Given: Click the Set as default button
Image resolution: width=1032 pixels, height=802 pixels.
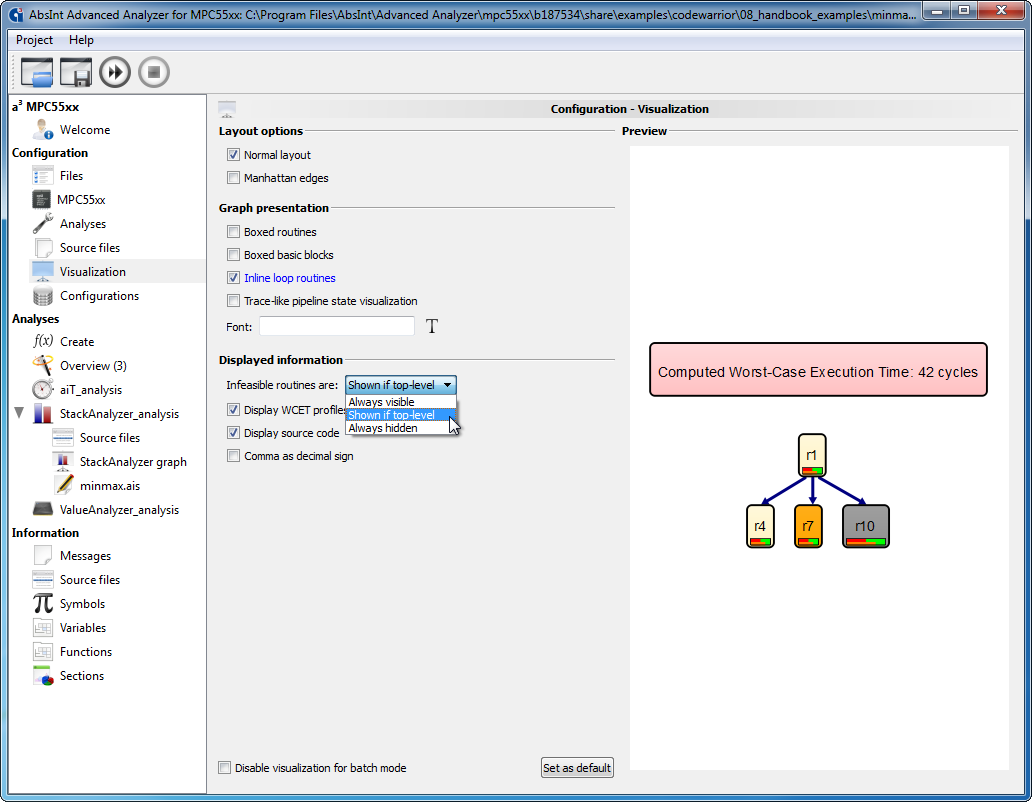Looking at the screenshot, I should pos(577,768).
